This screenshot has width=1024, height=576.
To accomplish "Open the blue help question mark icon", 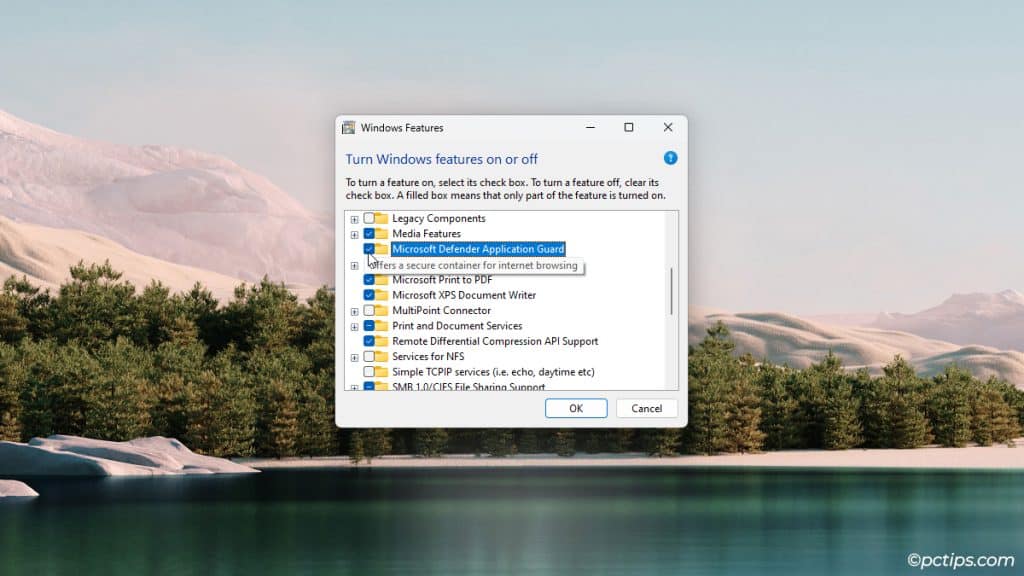I will click(x=670, y=158).
